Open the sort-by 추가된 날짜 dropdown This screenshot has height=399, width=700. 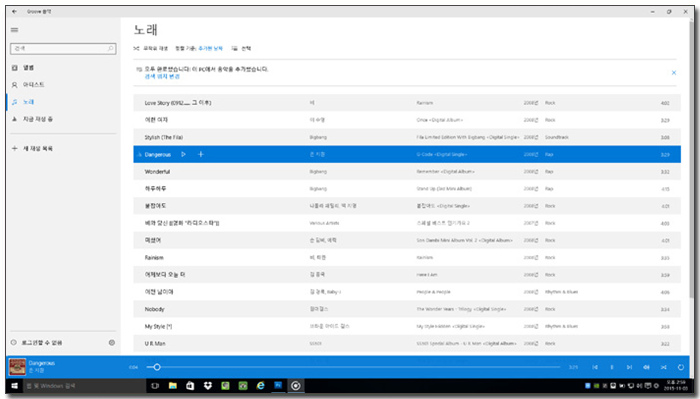tap(210, 48)
